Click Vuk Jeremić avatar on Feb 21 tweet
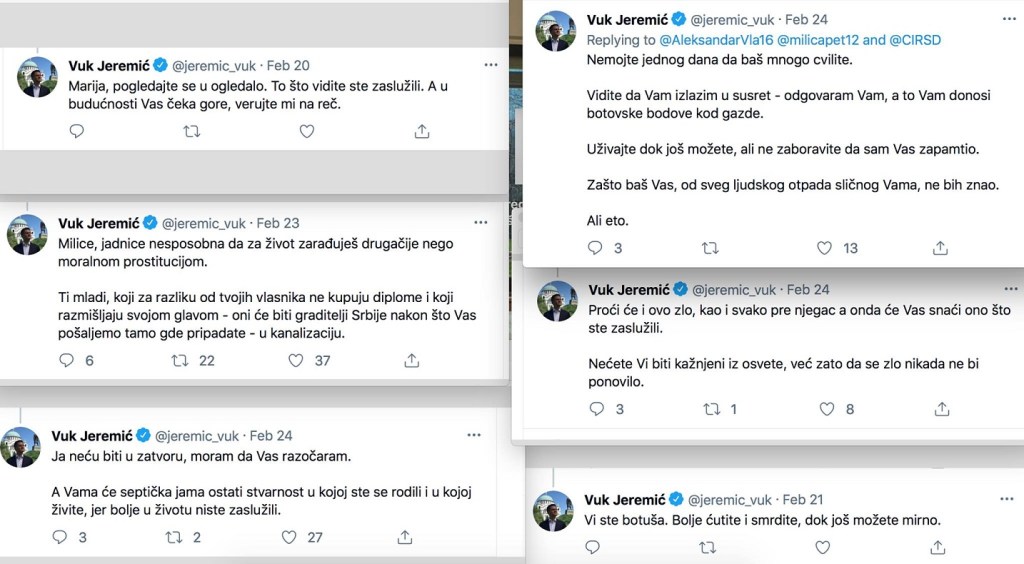The width and height of the screenshot is (1024, 564). click(553, 511)
